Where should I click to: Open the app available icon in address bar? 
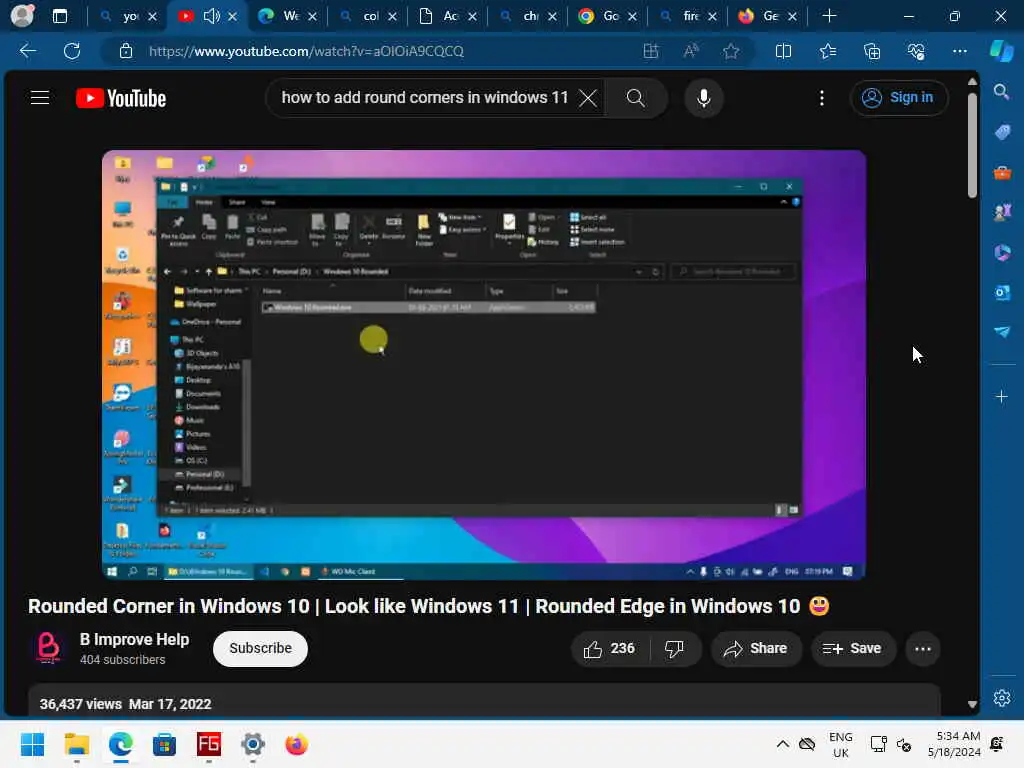[x=651, y=51]
